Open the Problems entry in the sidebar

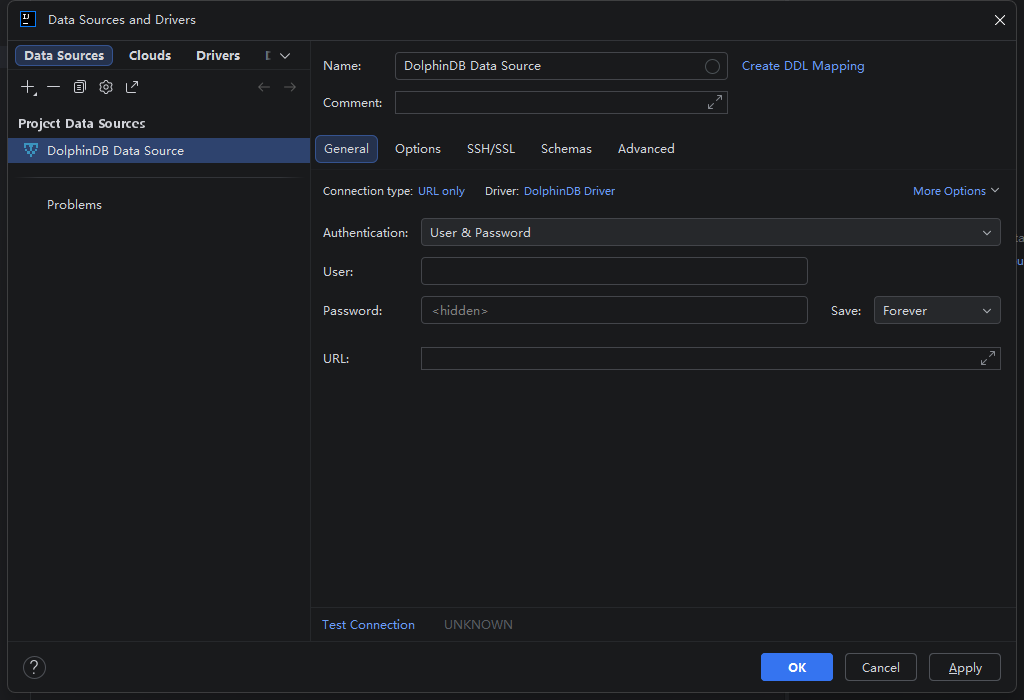74,204
